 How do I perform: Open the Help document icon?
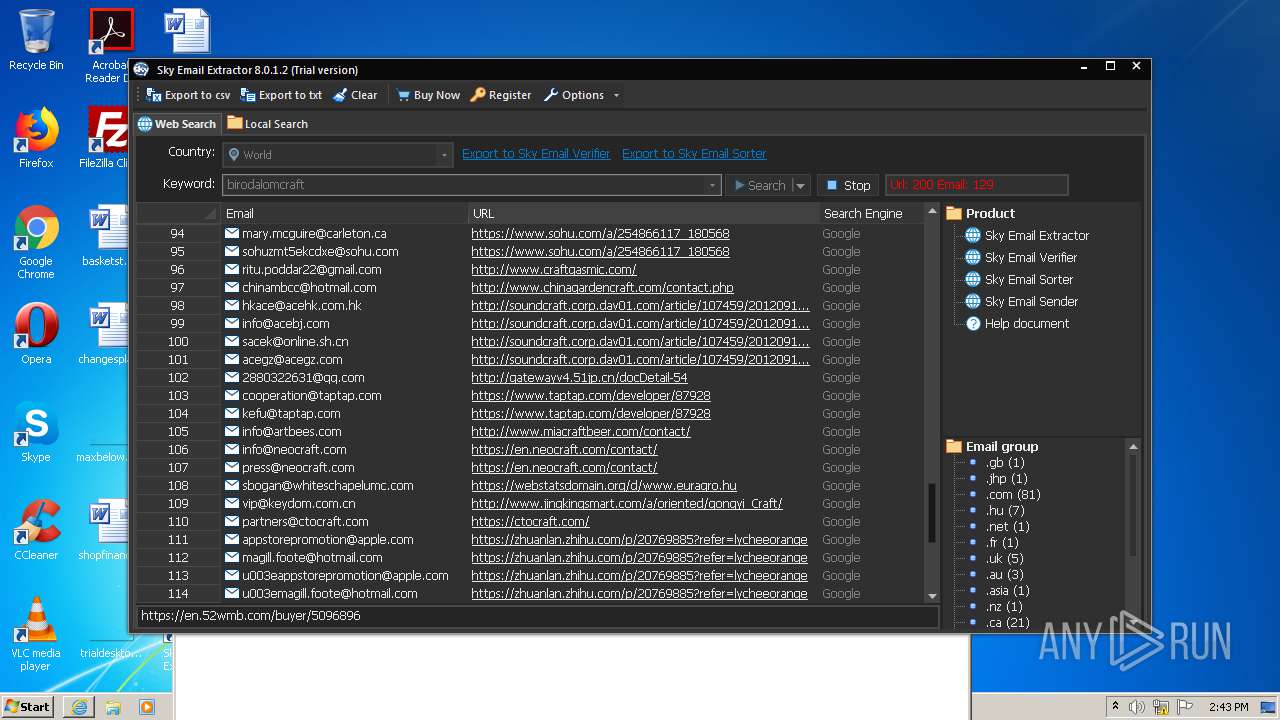coord(972,323)
